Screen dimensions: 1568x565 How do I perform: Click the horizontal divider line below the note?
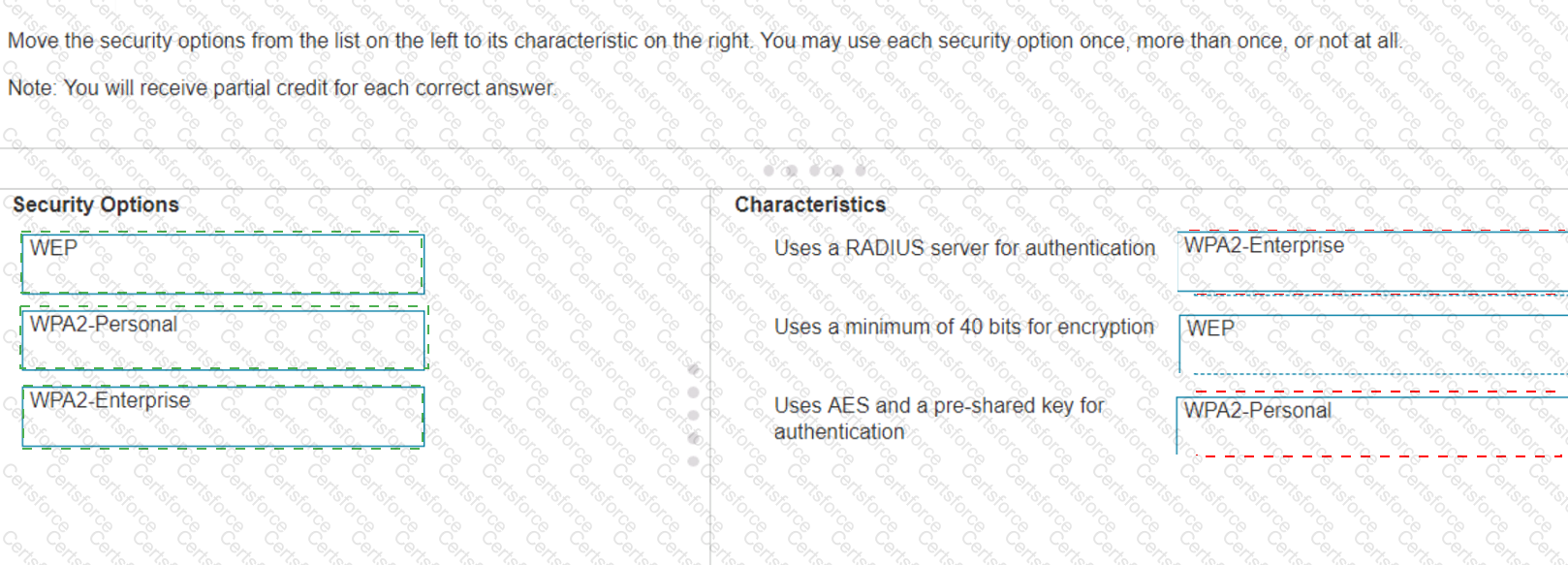point(388,148)
